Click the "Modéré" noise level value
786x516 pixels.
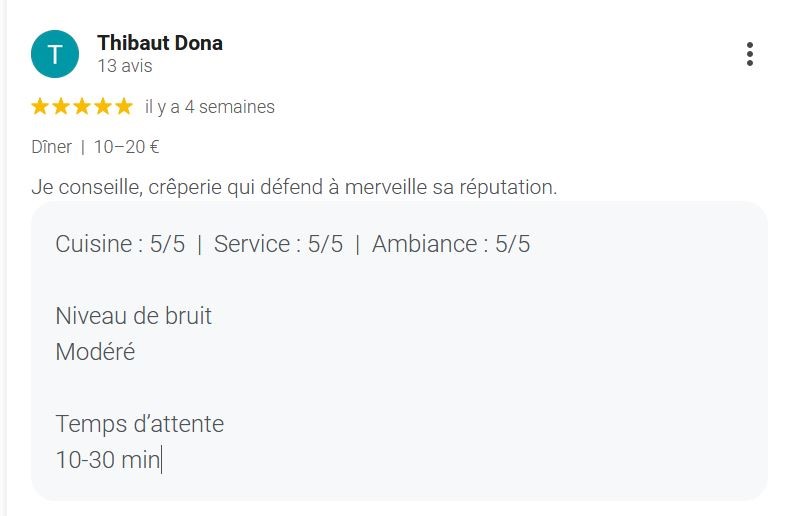[x=95, y=352]
